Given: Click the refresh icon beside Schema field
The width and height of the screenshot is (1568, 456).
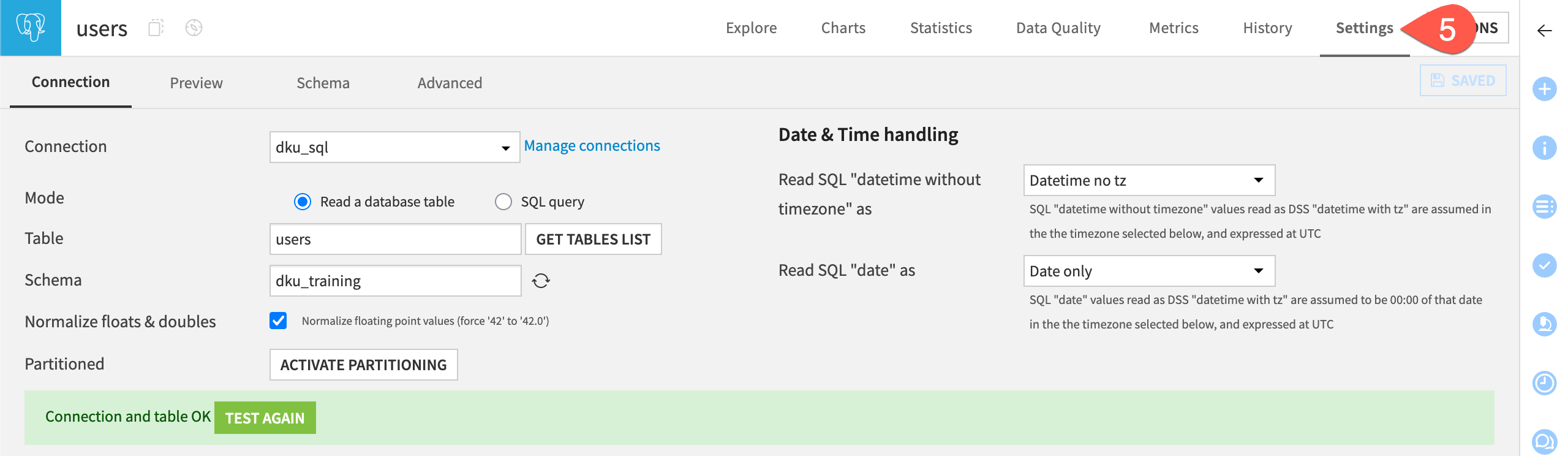Looking at the screenshot, I should [x=541, y=281].
